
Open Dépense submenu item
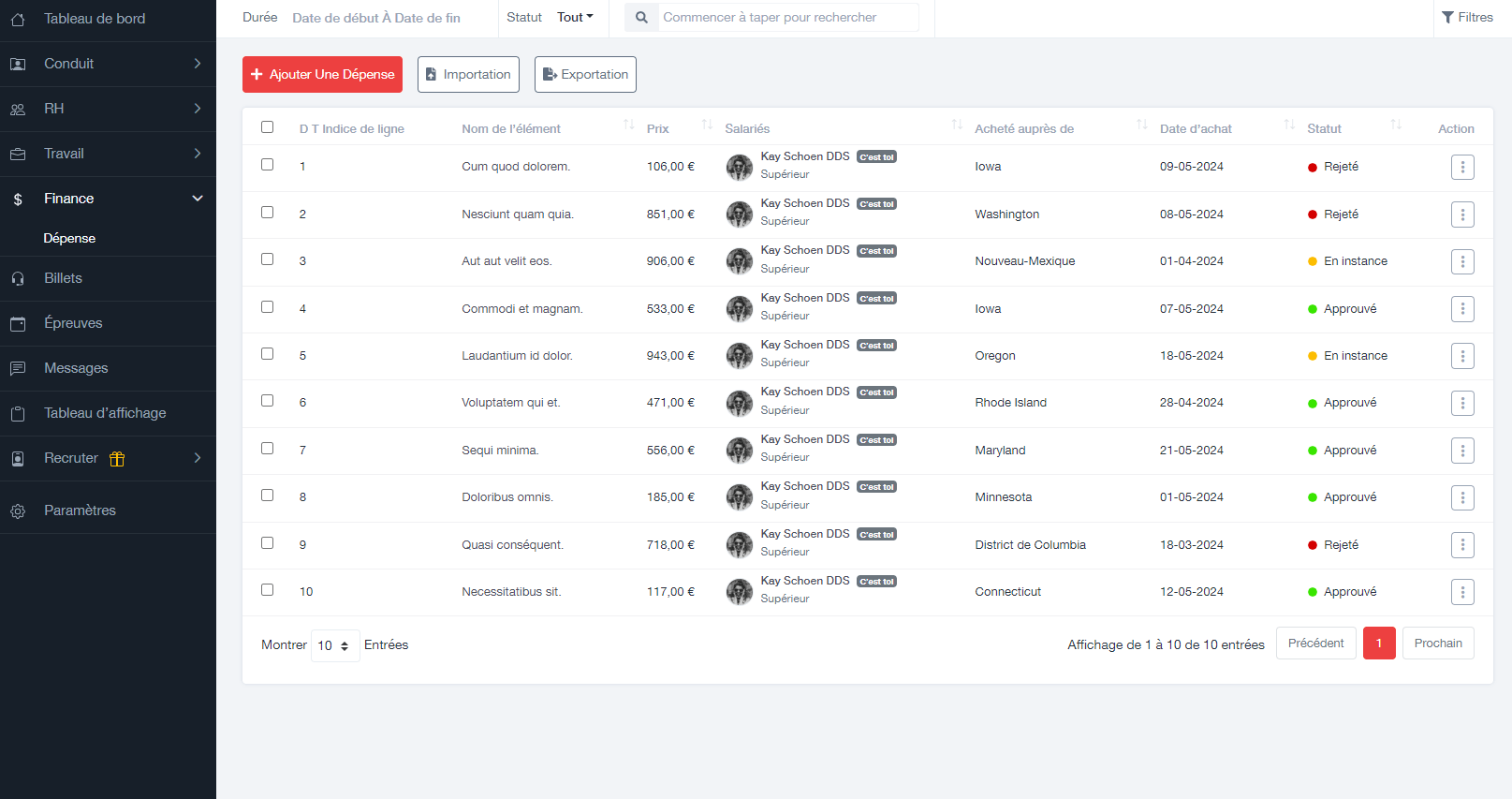coord(69,239)
